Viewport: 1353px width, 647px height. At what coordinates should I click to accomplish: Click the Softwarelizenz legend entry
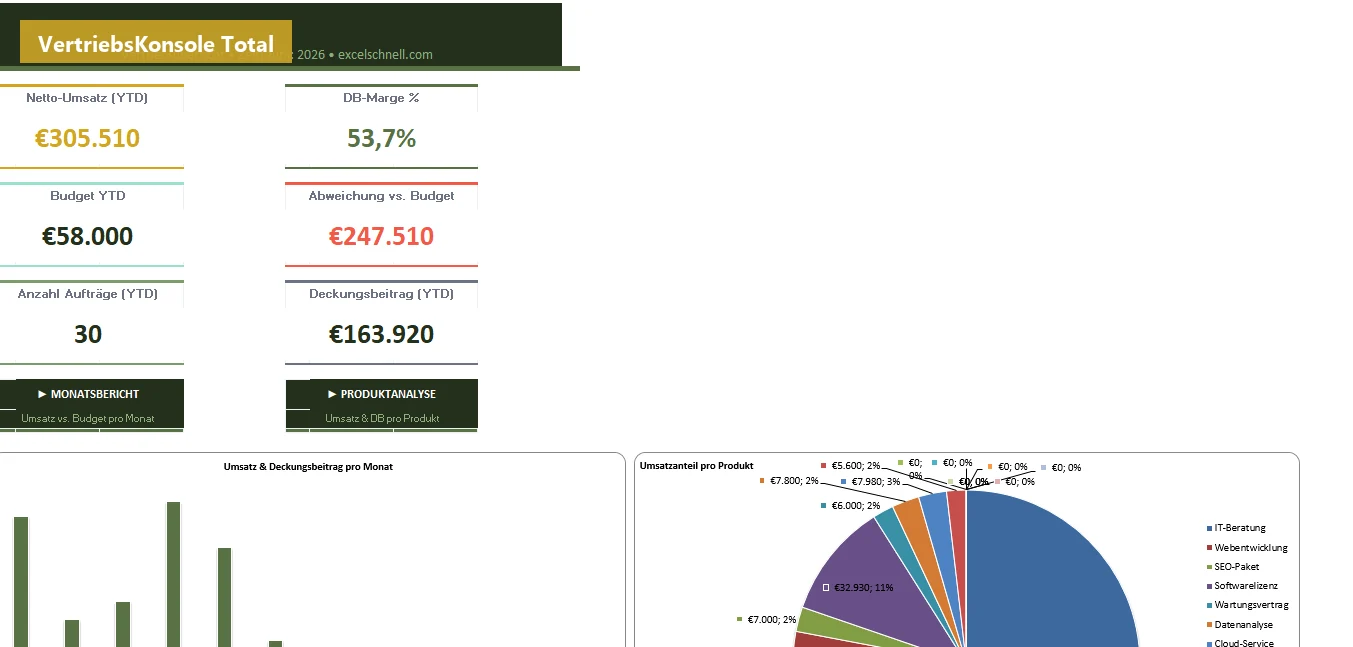coord(1242,586)
